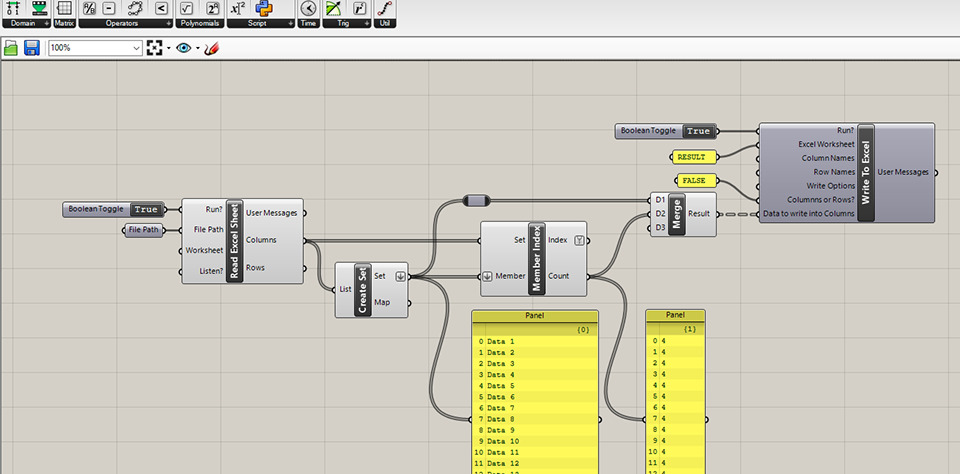Click the Row Names input label

coord(834,172)
